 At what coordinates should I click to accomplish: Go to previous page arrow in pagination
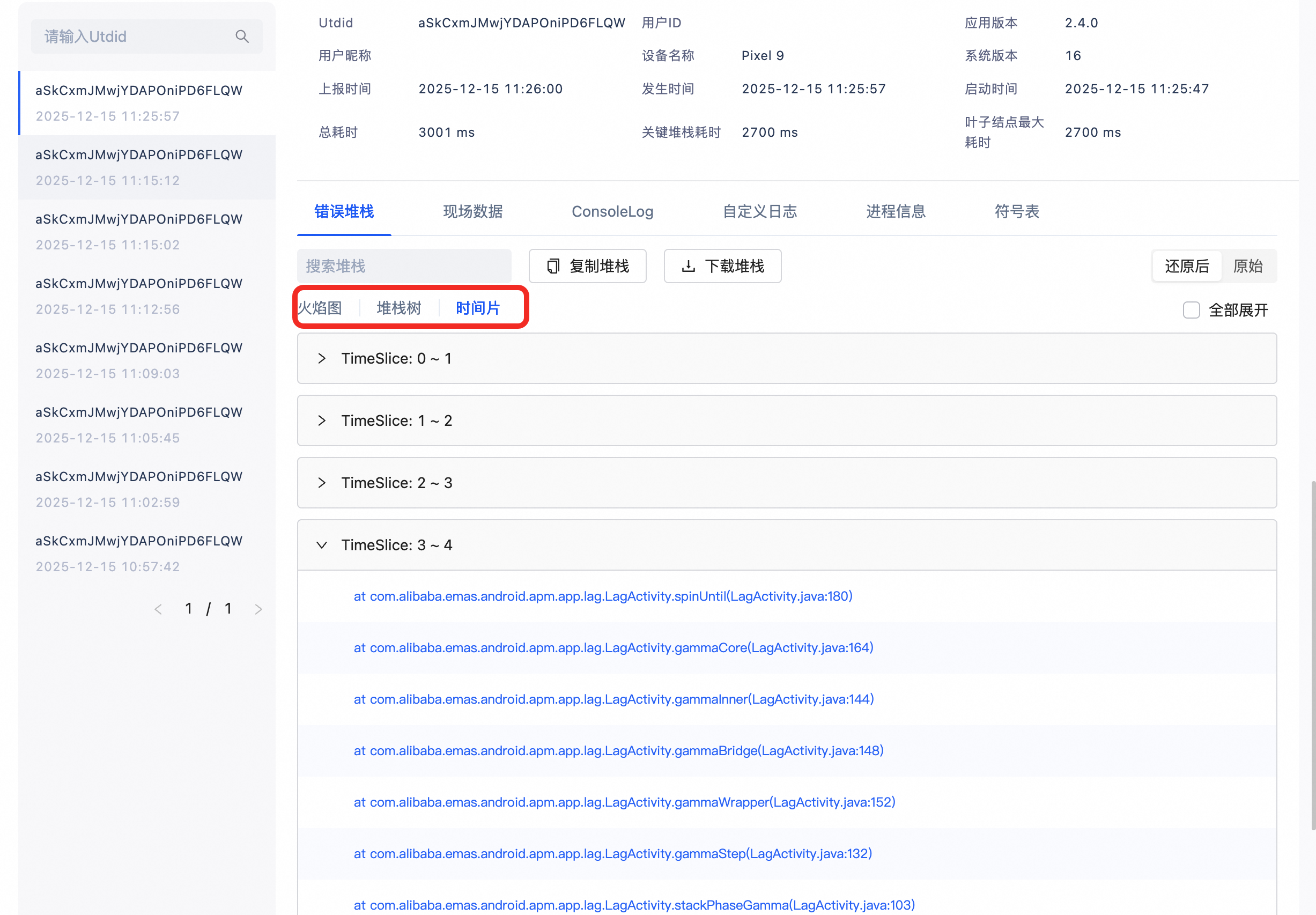[x=158, y=609]
